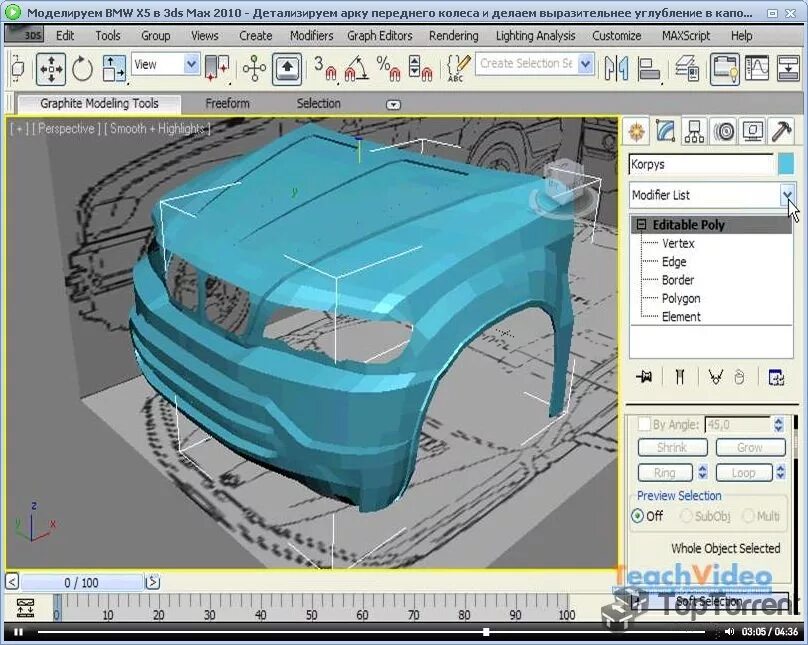The image size is (808, 645).
Task: Select the Off preview selection radio
Action: click(x=638, y=516)
